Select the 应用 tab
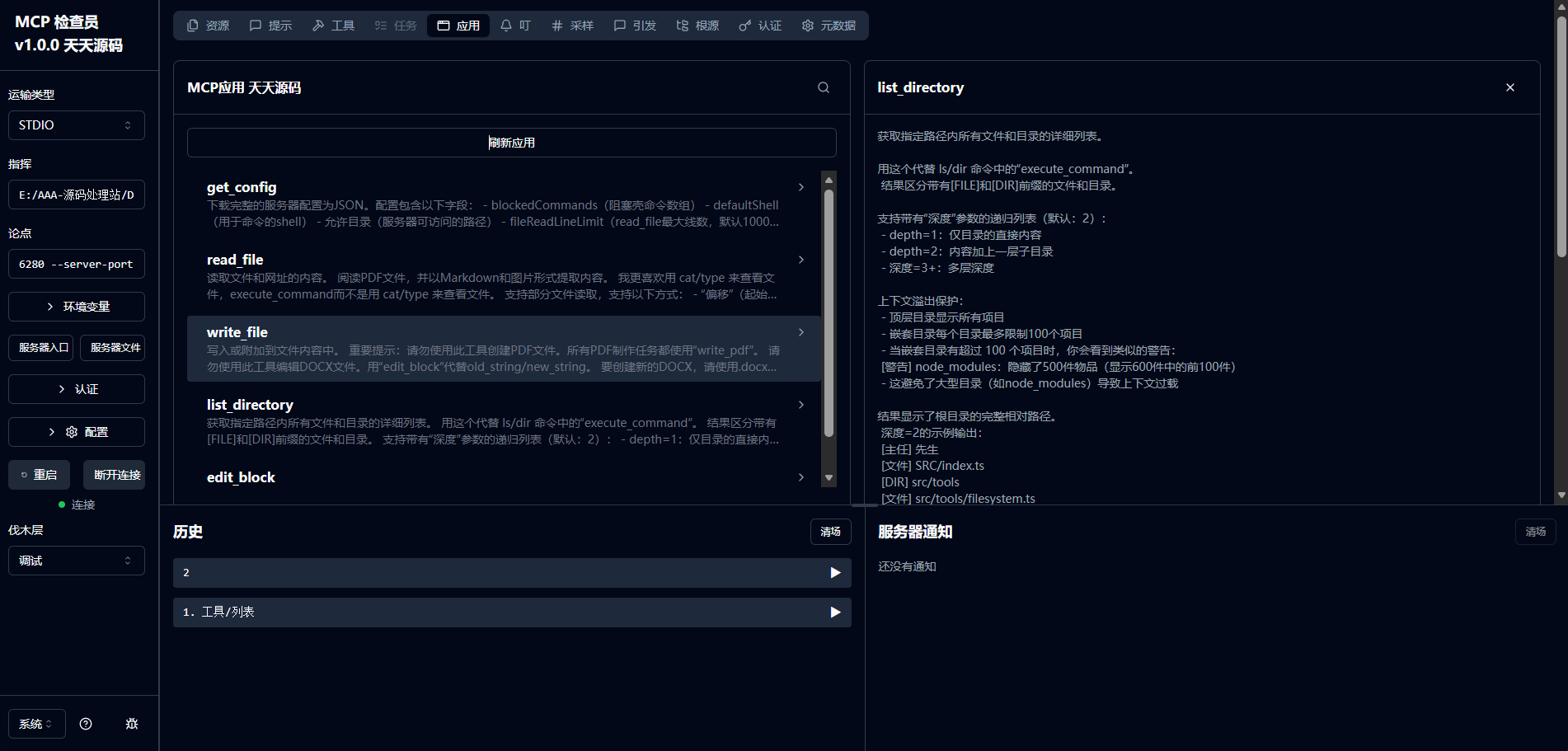The width and height of the screenshot is (1568, 751). (458, 26)
